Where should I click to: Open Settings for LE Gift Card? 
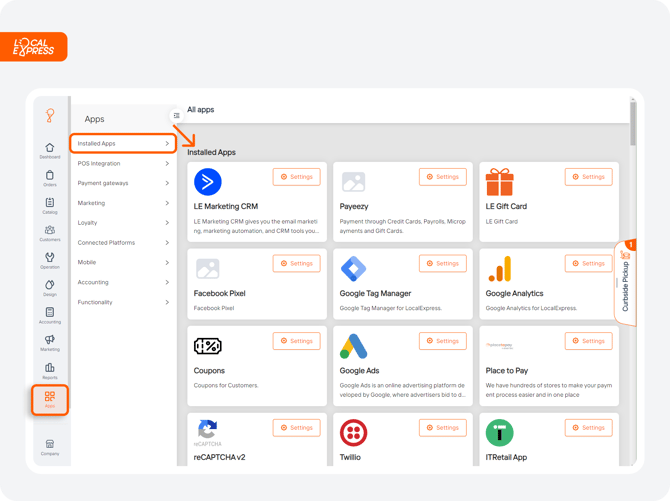[589, 177]
